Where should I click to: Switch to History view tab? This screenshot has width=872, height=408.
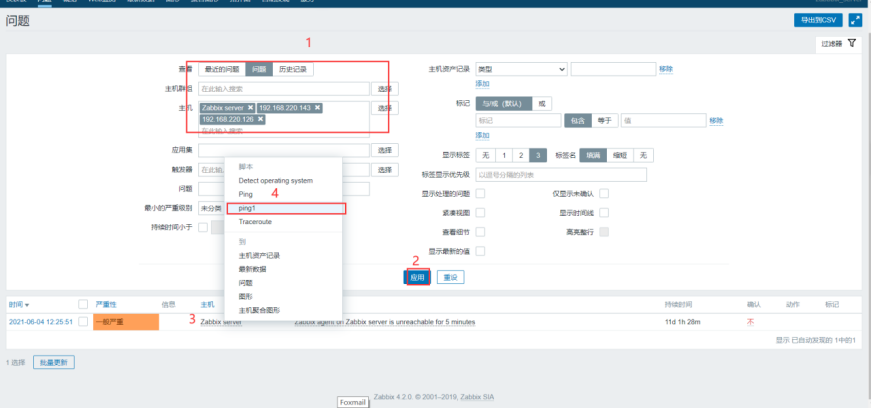coord(293,69)
